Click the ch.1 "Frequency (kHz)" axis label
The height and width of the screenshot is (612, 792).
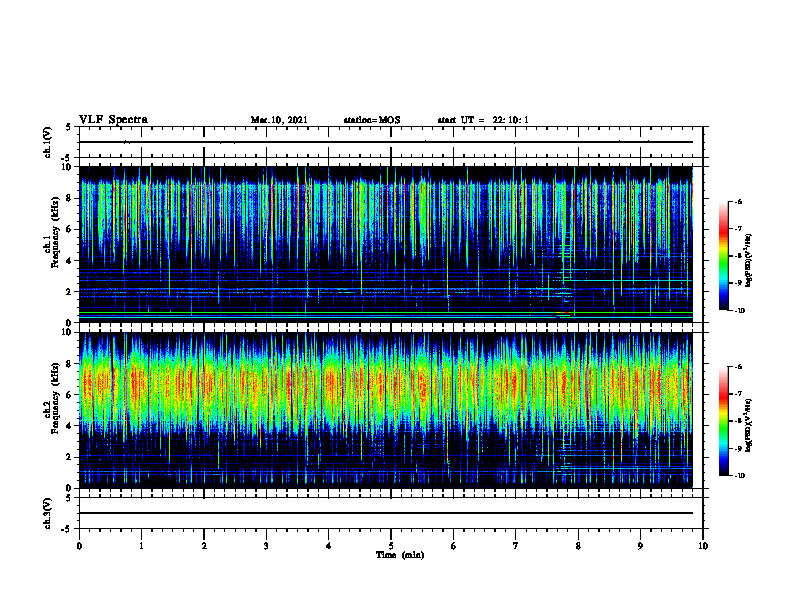click(55, 232)
